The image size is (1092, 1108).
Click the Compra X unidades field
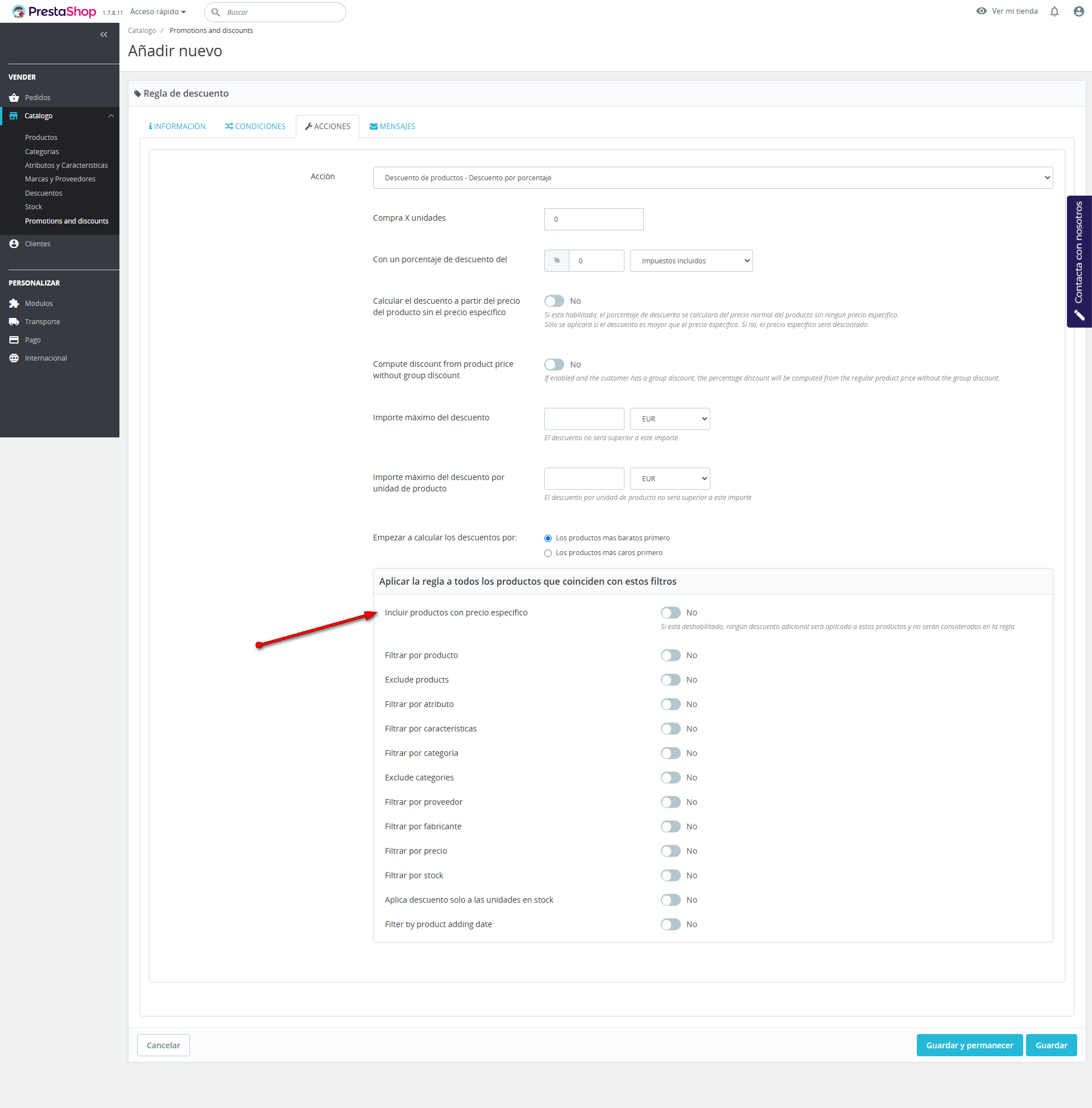point(593,220)
